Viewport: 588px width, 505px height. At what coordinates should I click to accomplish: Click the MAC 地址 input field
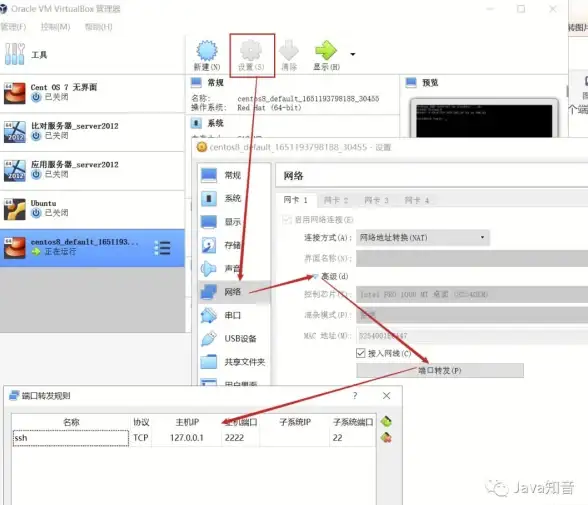click(472, 336)
